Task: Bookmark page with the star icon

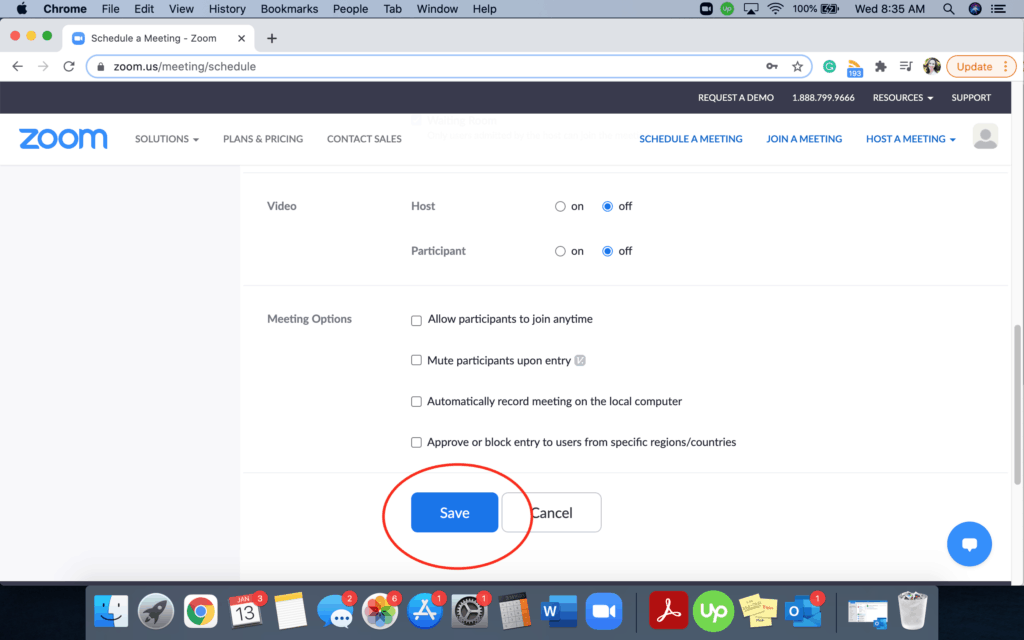Action: tap(797, 67)
